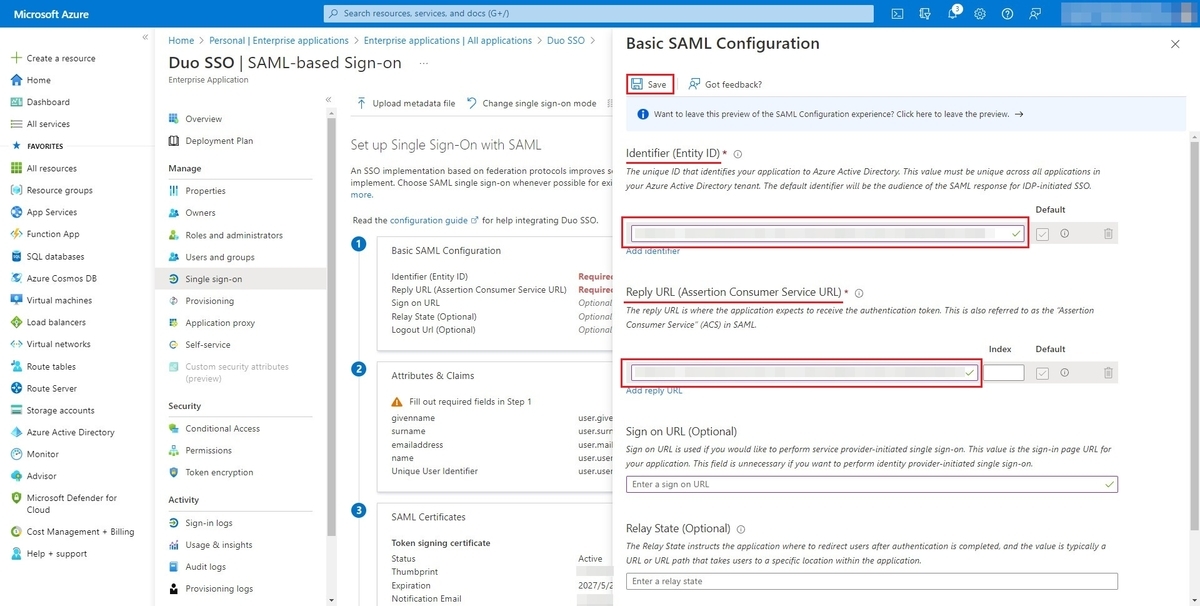Open Azure Cosmos DB
The width and height of the screenshot is (1200, 606).
pyautogui.click(x=61, y=278)
